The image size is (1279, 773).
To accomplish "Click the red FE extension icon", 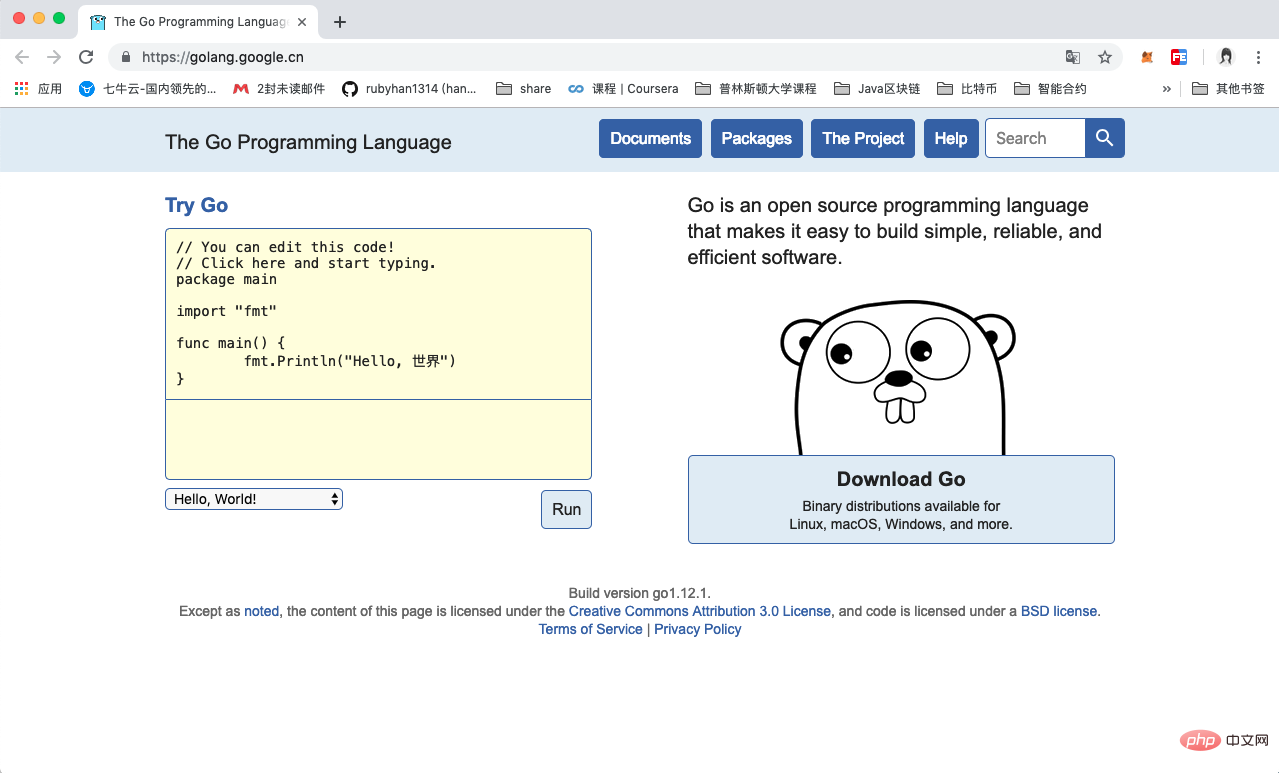I will pos(1179,57).
